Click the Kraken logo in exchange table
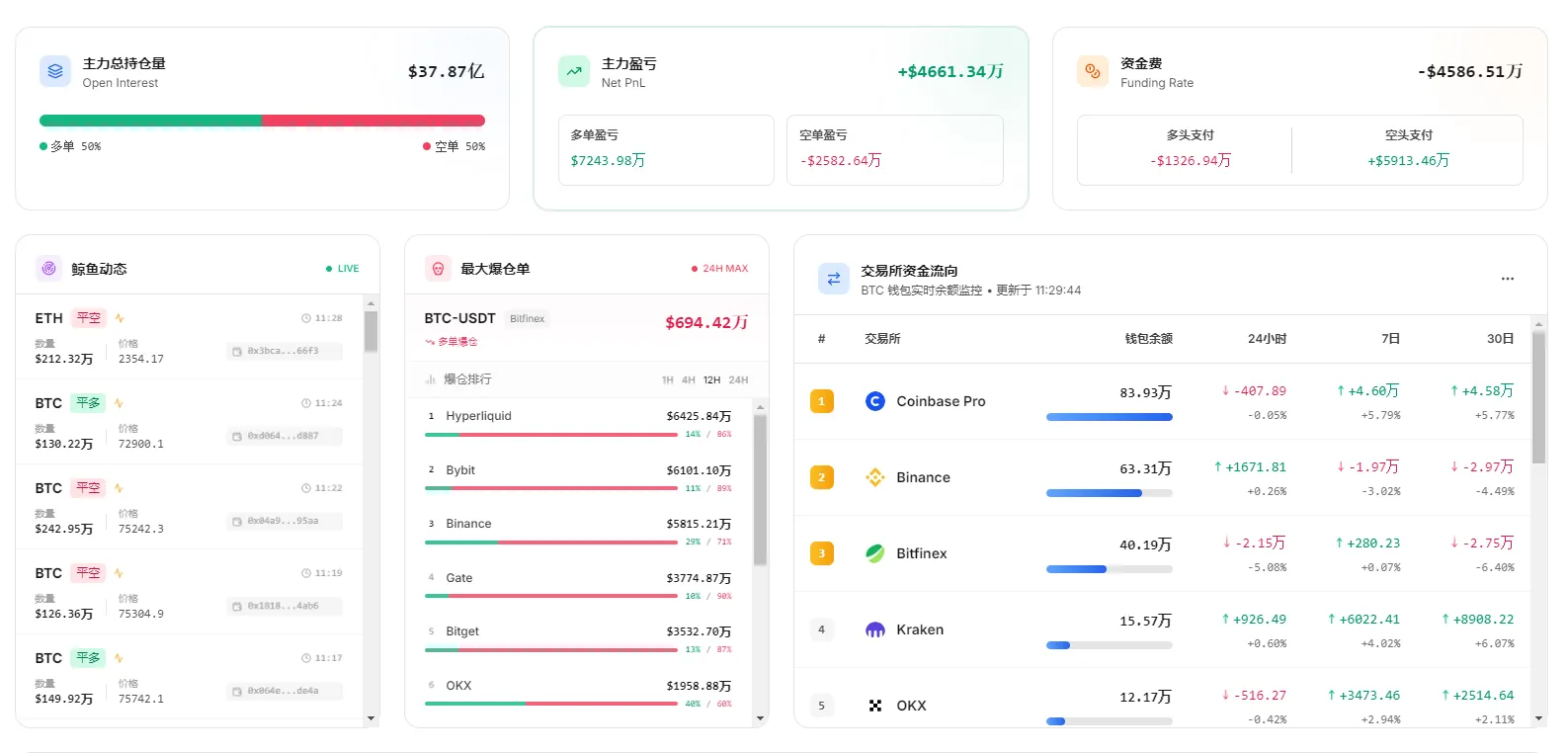1568x753 pixels. (875, 629)
